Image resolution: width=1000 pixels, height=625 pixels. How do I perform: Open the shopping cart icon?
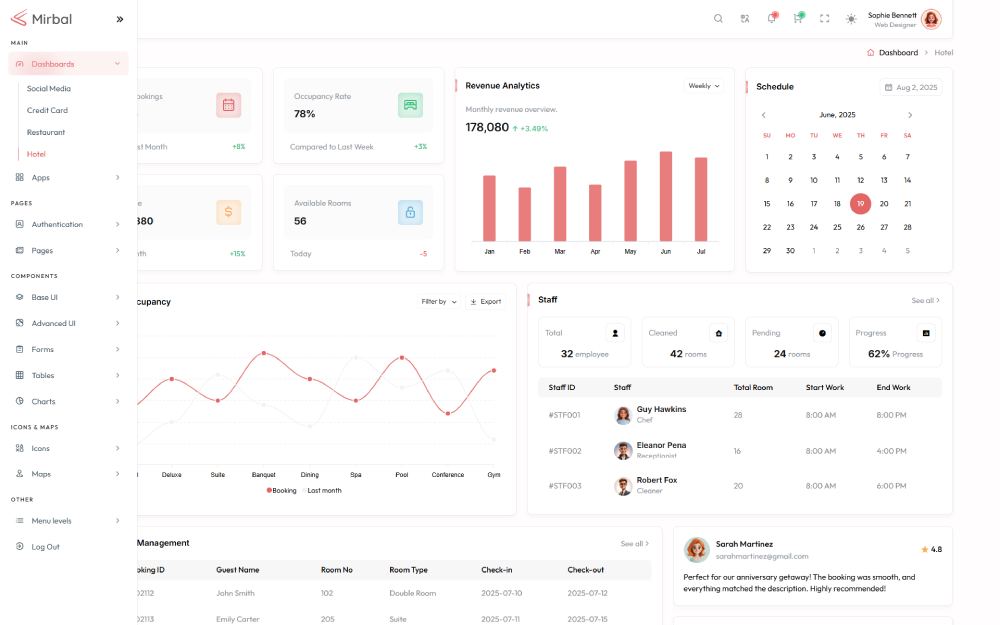click(x=798, y=19)
